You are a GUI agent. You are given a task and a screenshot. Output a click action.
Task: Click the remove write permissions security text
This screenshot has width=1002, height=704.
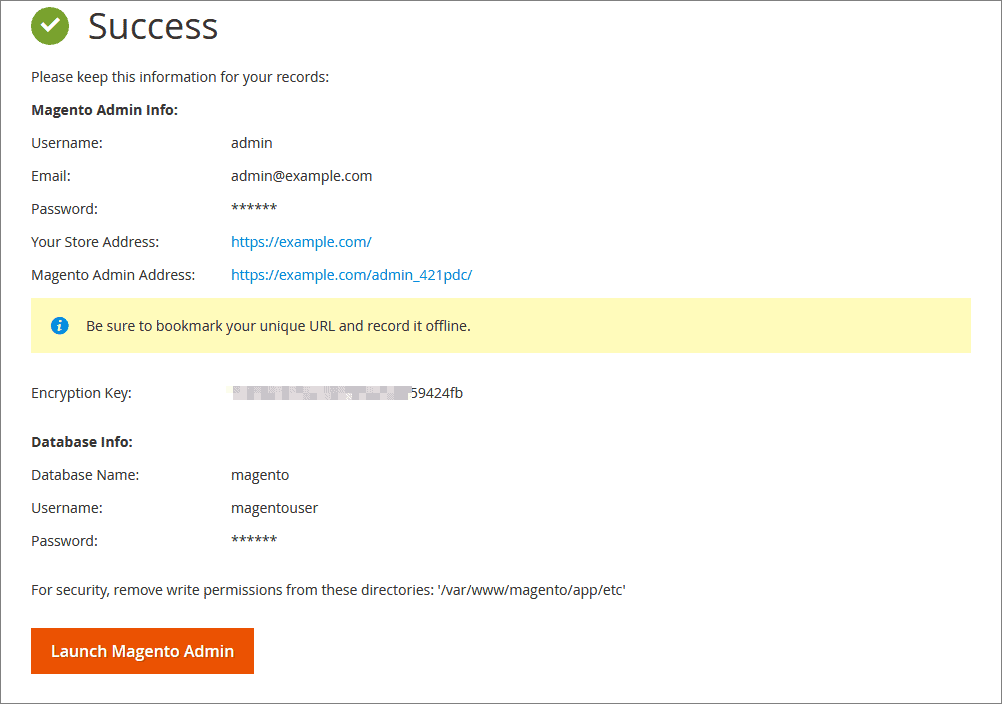328,590
